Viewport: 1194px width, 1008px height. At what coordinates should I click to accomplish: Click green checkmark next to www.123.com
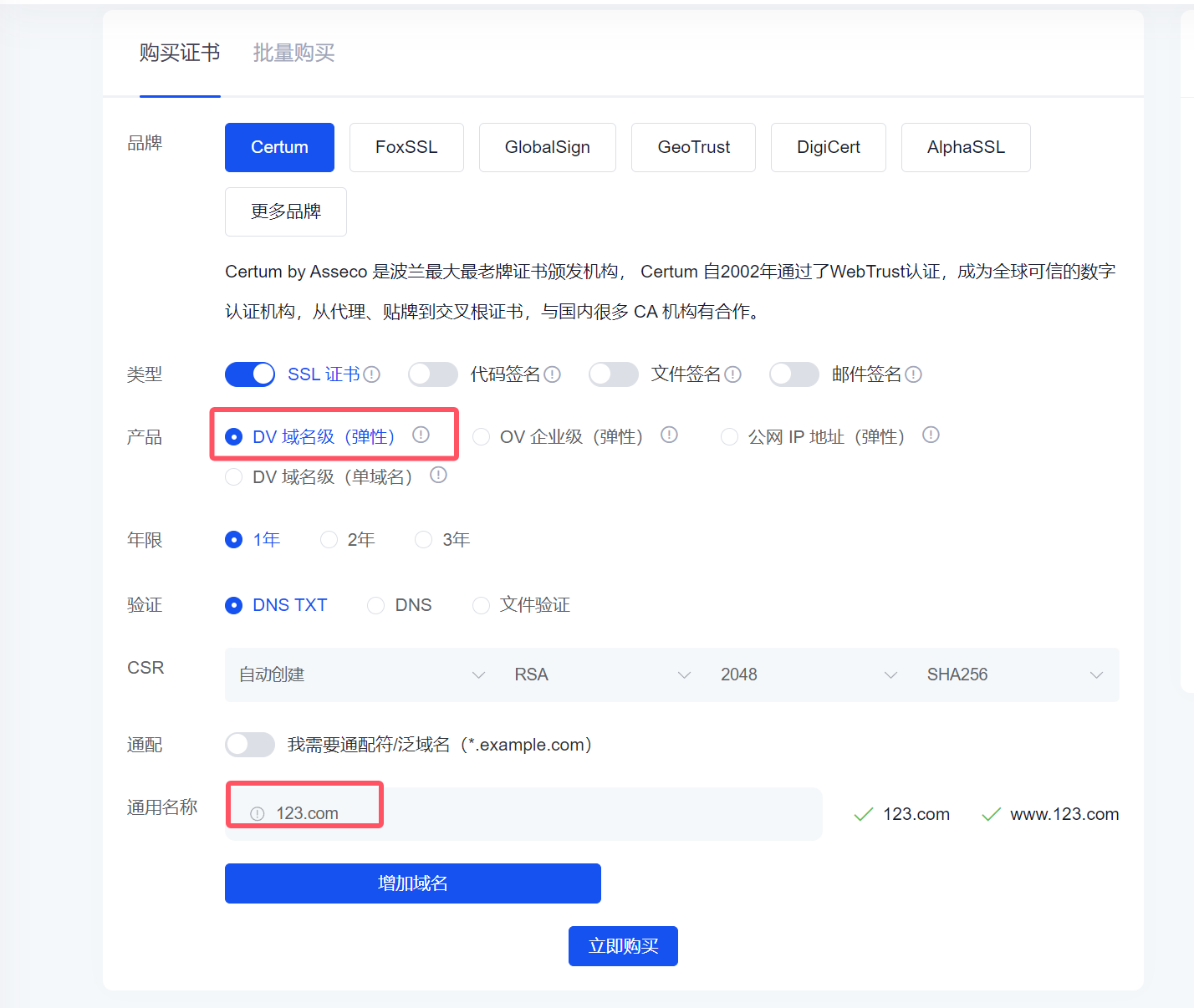click(992, 814)
